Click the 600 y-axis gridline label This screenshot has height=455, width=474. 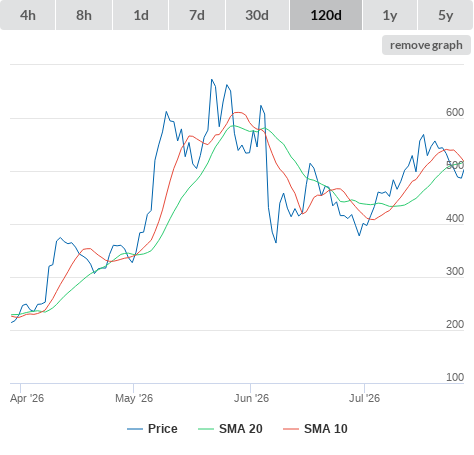tap(455, 112)
